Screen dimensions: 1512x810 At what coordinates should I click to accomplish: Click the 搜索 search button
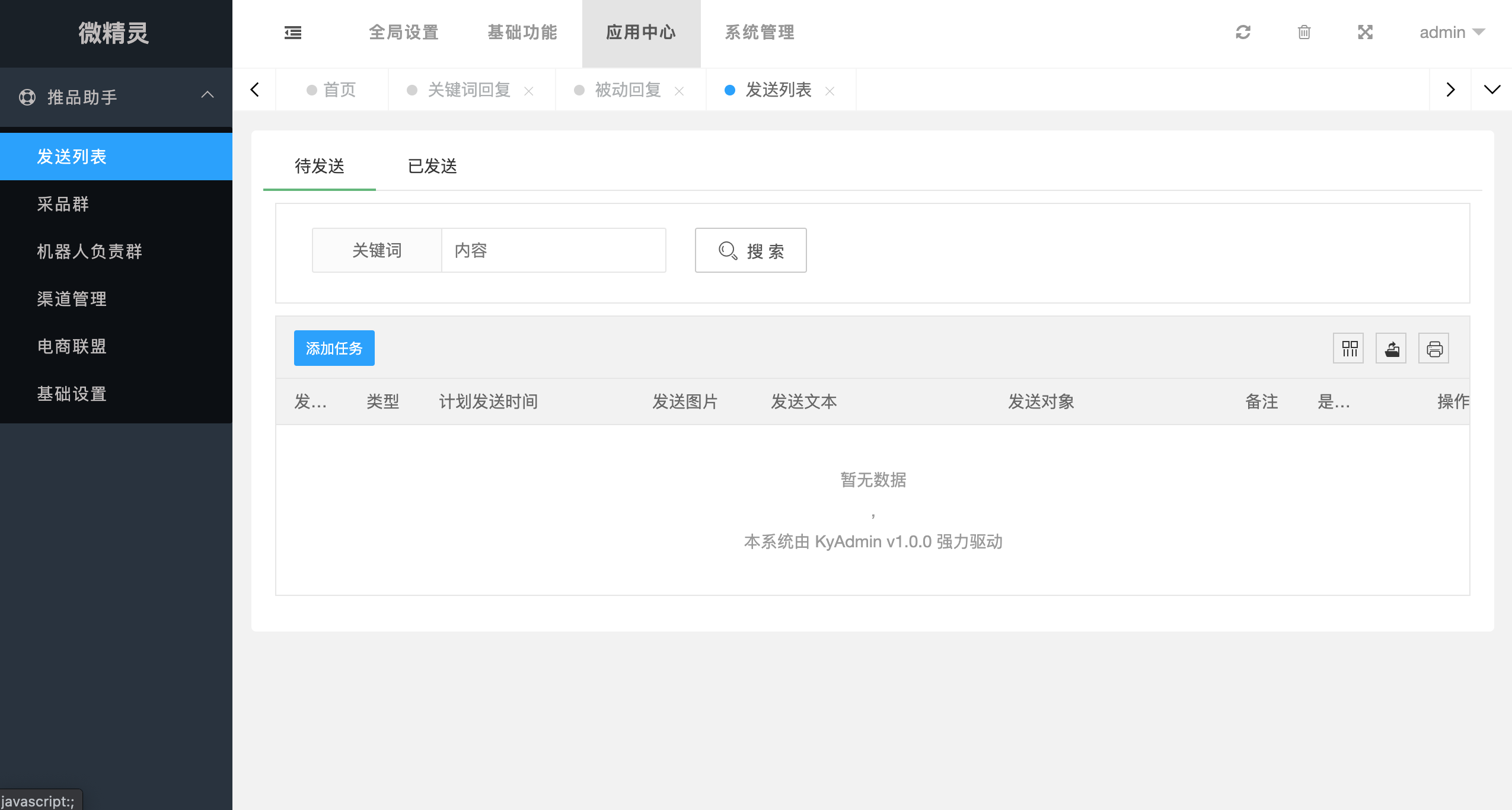[x=751, y=250]
